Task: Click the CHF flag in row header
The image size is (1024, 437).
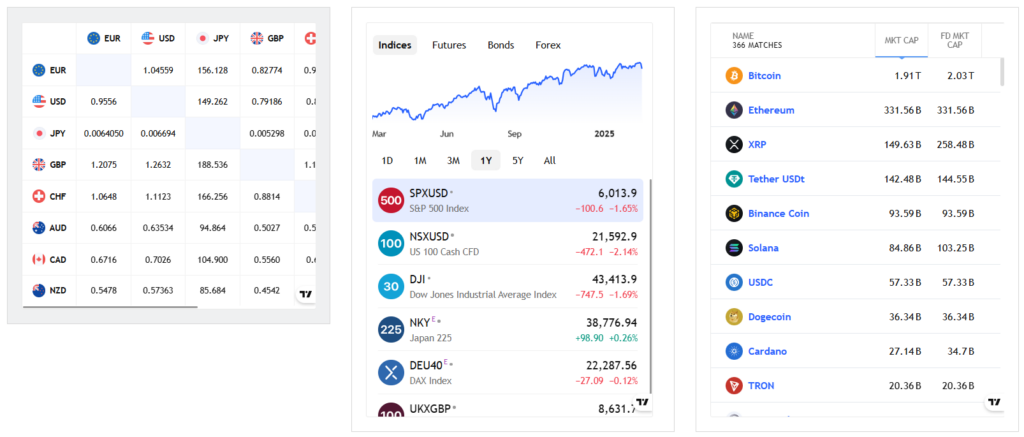Action: (40, 195)
